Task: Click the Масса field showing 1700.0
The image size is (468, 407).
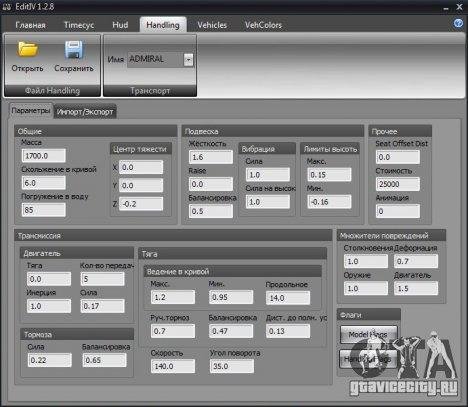Action: (44, 156)
